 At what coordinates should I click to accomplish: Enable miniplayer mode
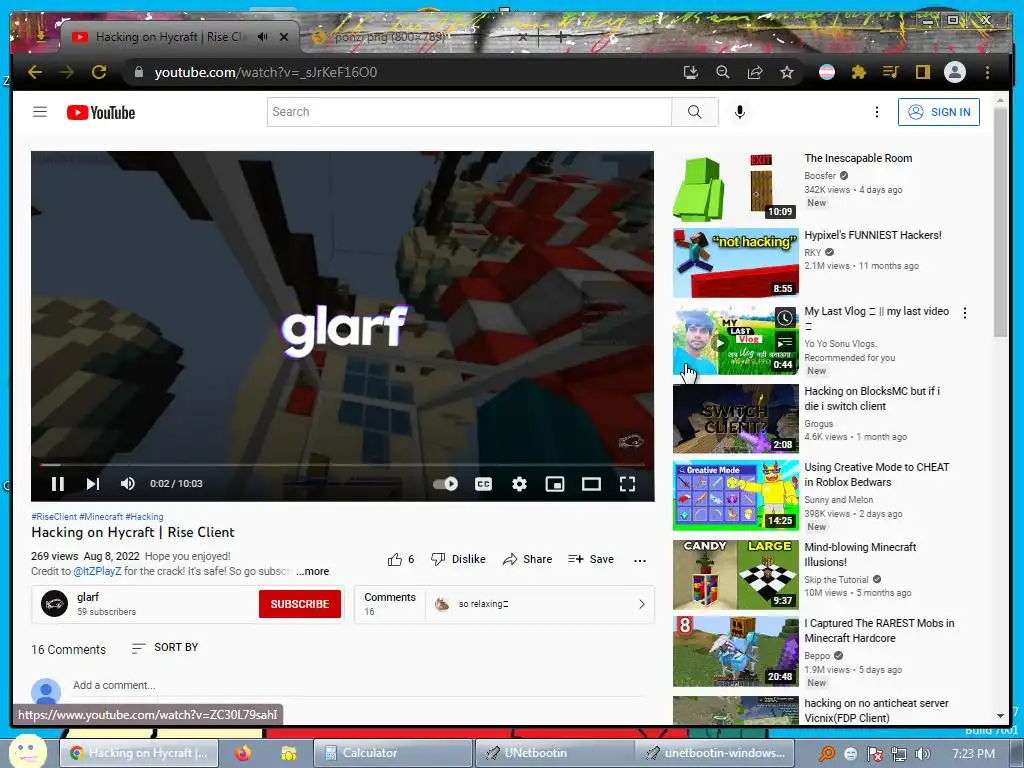[x=555, y=484]
